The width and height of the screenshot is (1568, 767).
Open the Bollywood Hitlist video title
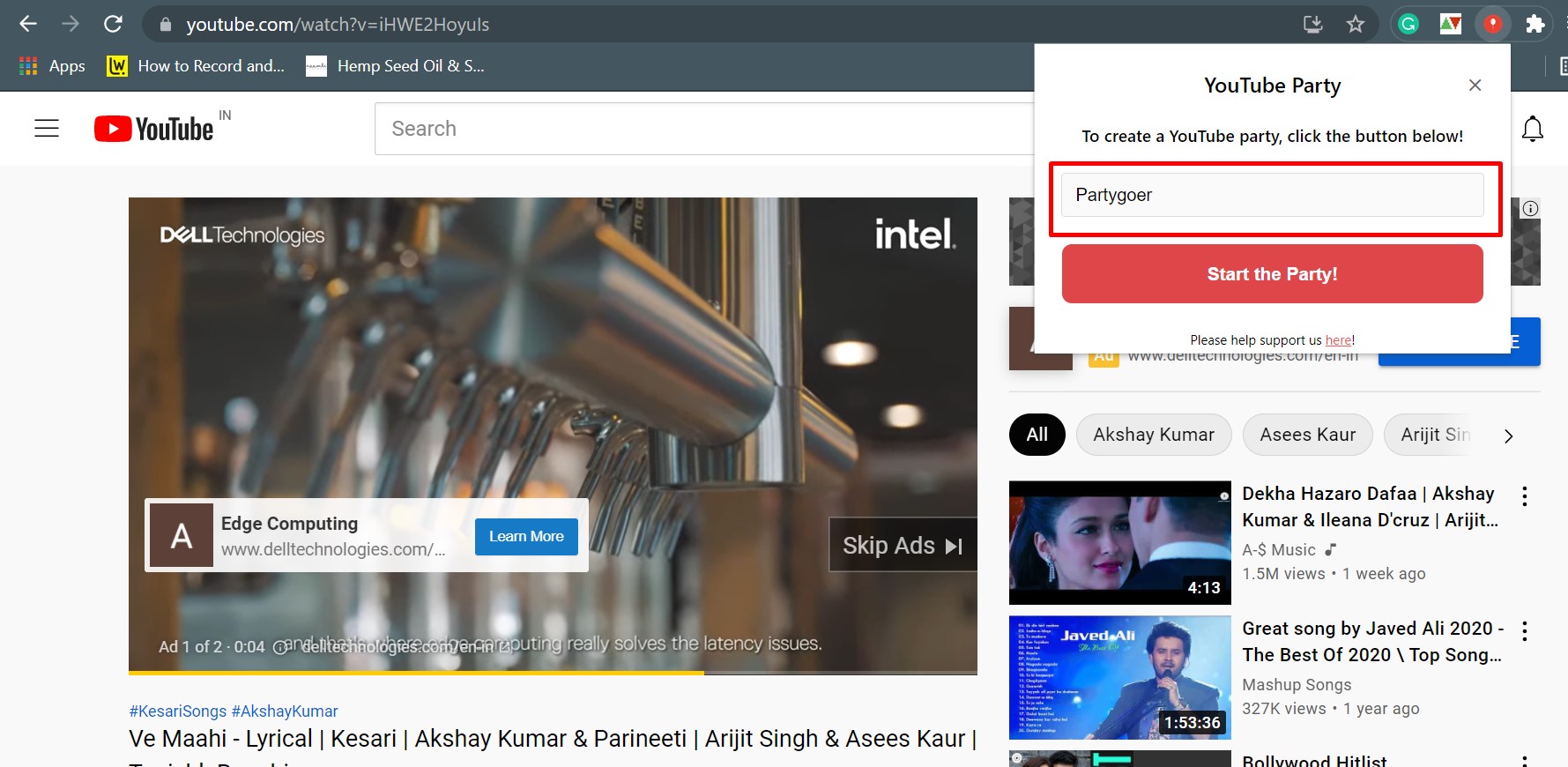(x=1314, y=760)
